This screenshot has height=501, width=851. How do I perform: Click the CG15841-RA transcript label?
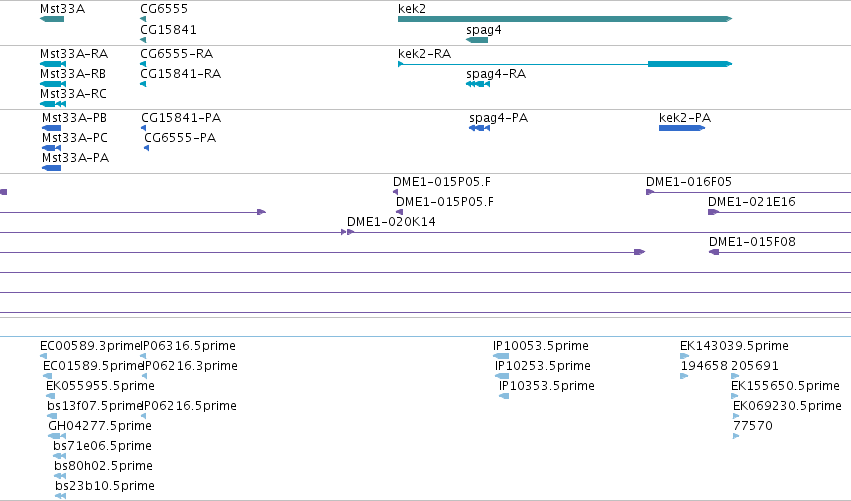click(x=181, y=74)
